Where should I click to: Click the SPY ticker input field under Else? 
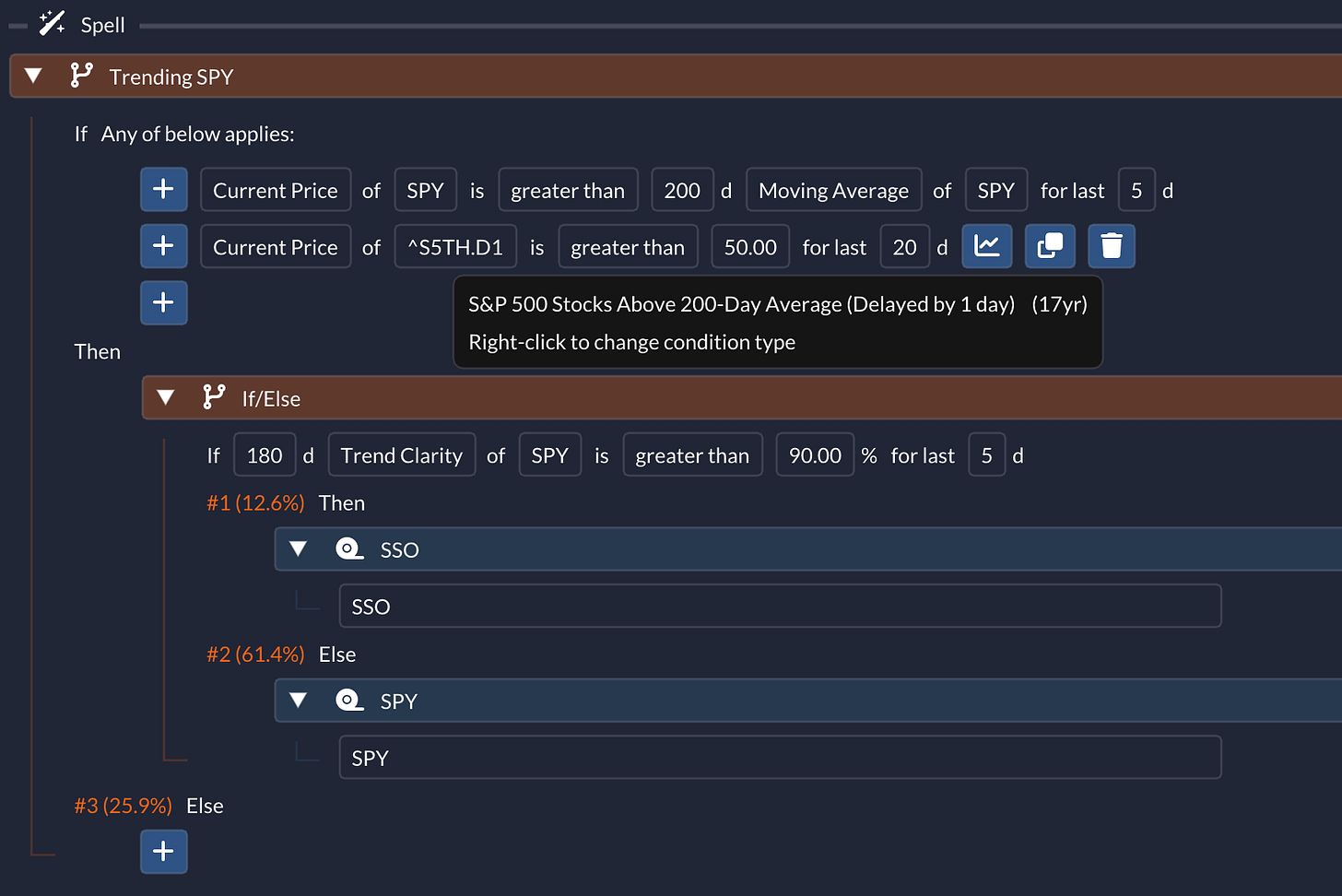780,757
